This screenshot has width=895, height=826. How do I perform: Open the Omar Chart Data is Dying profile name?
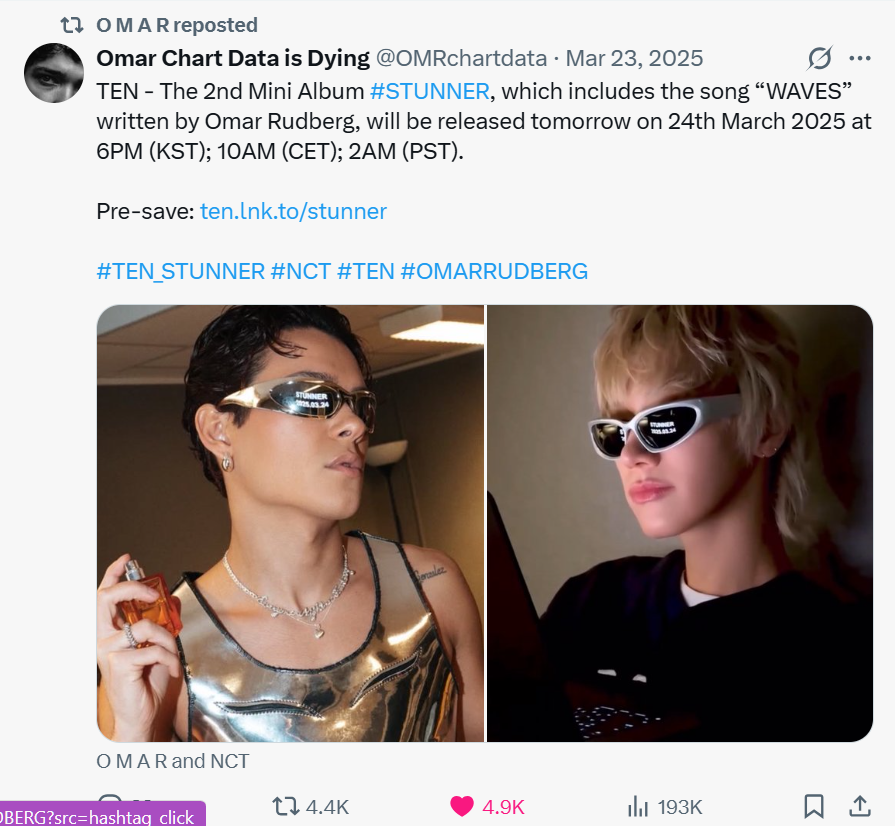click(233, 58)
